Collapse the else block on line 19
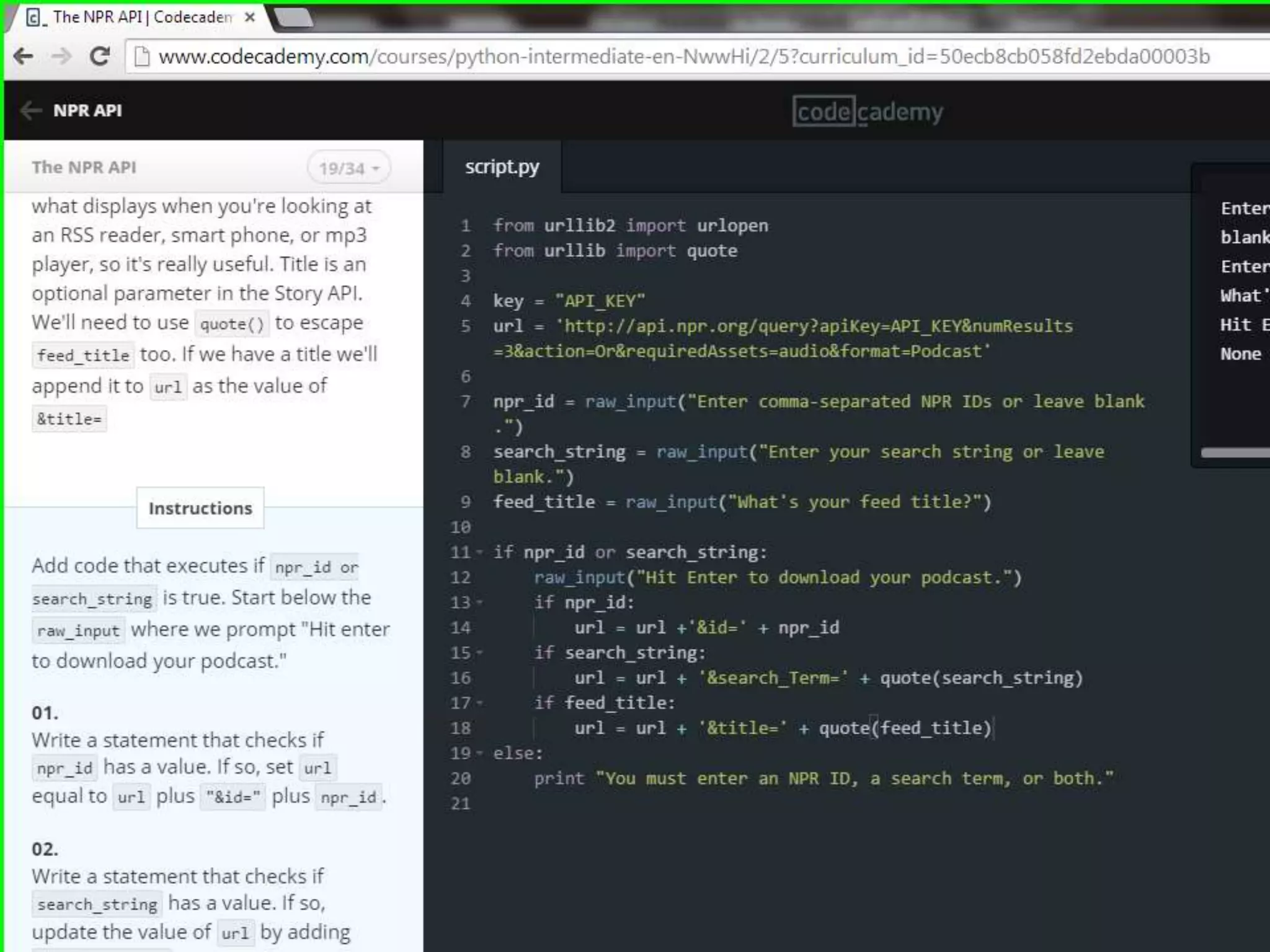Image resolution: width=1270 pixels, height=952 pixels. coord(479,752)
